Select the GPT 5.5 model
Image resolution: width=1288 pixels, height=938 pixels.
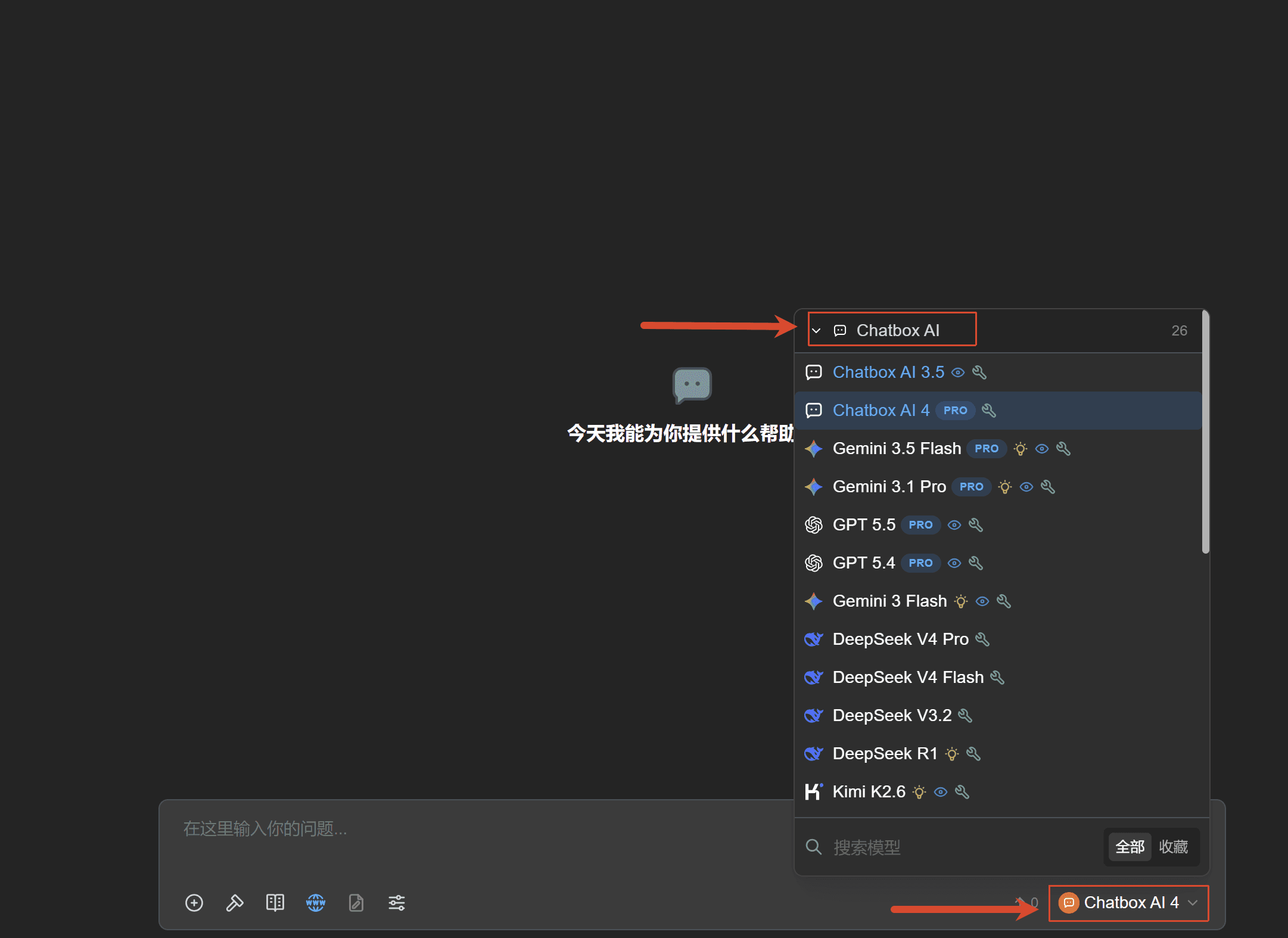coord(998,525)
